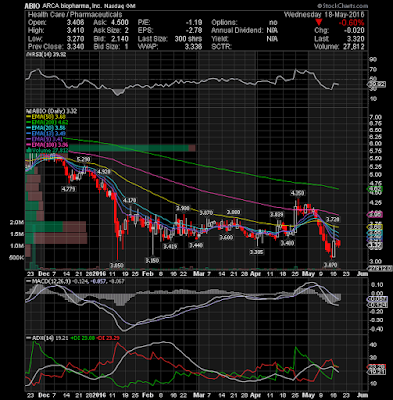Click the Last Size 300 shrs value
Viewport: 393px width, 400px height.
pyautogui.click(x=188, y=39)
